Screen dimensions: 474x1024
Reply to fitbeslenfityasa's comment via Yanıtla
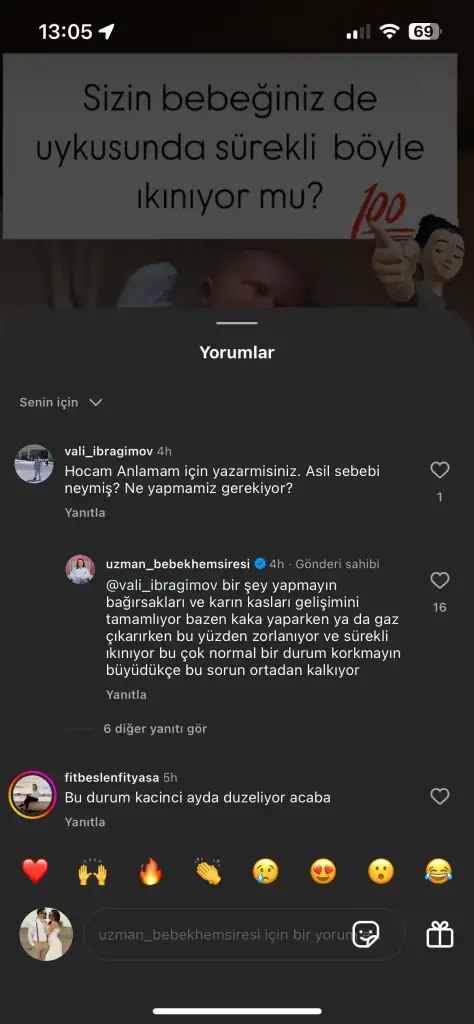85,822
